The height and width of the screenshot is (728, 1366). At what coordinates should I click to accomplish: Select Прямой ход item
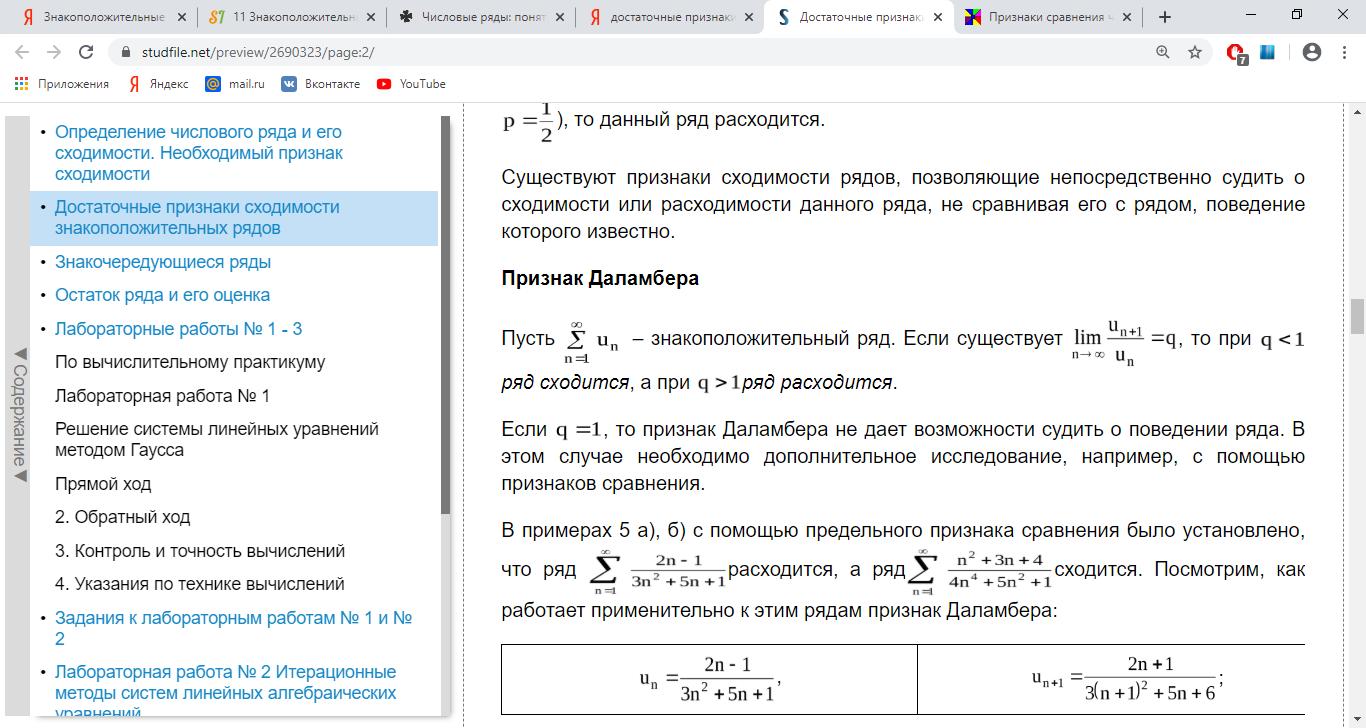[x=103, y=484]
